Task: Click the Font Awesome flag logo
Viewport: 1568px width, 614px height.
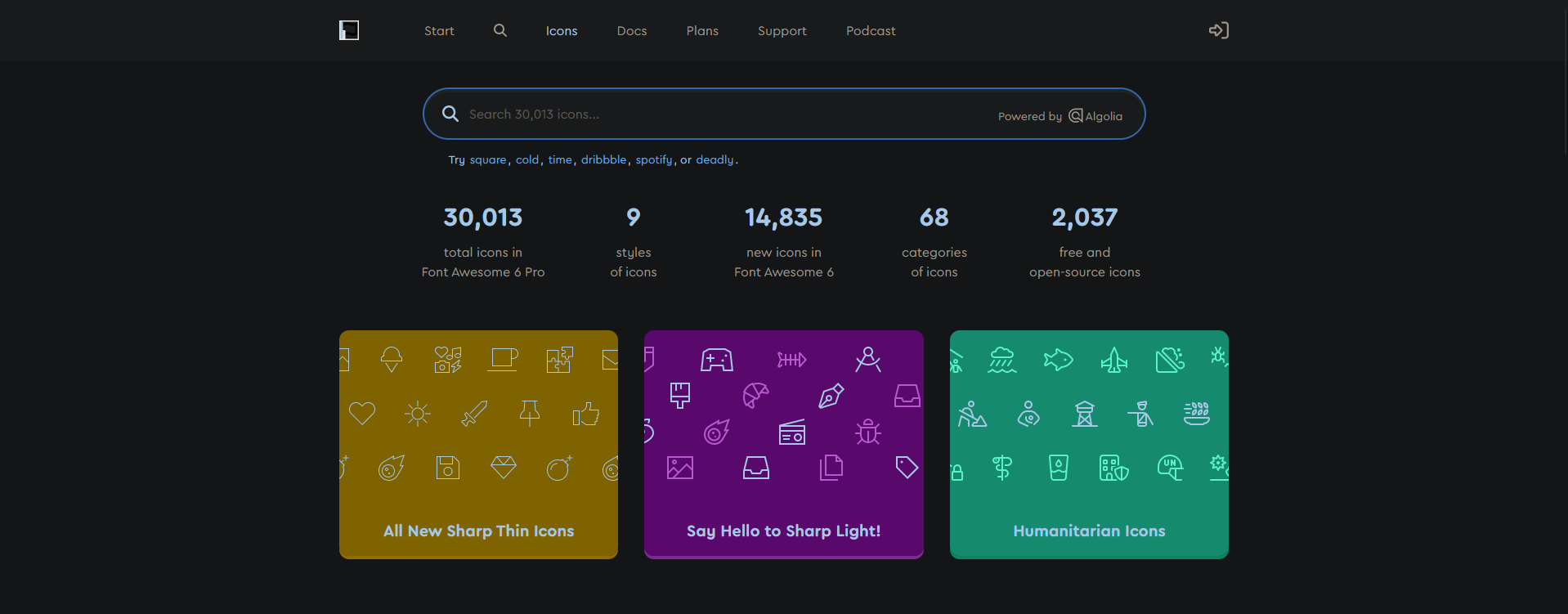Action: [349, 30]
